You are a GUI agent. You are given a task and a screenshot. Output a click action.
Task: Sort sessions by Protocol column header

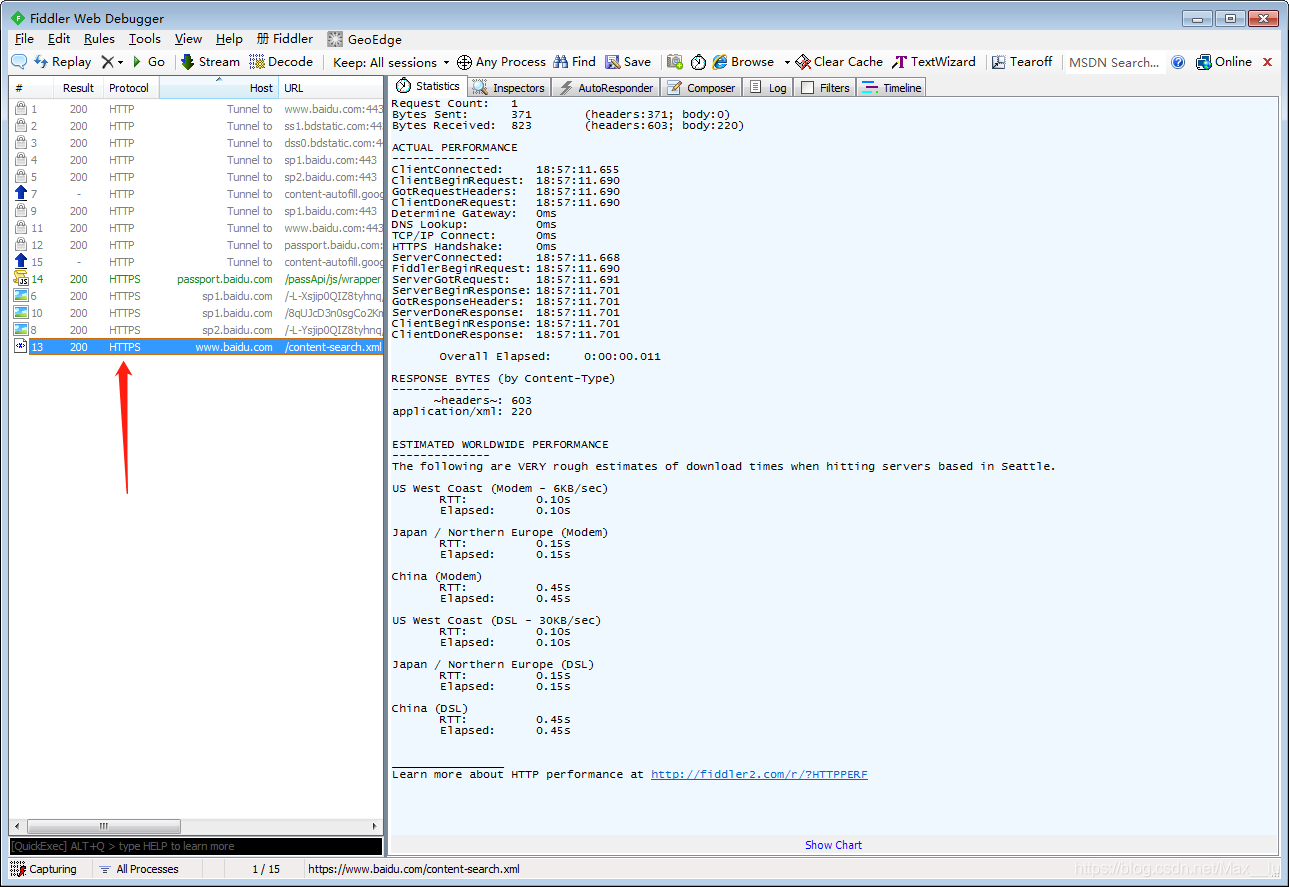pyautogui.click(x=130, y=88)
